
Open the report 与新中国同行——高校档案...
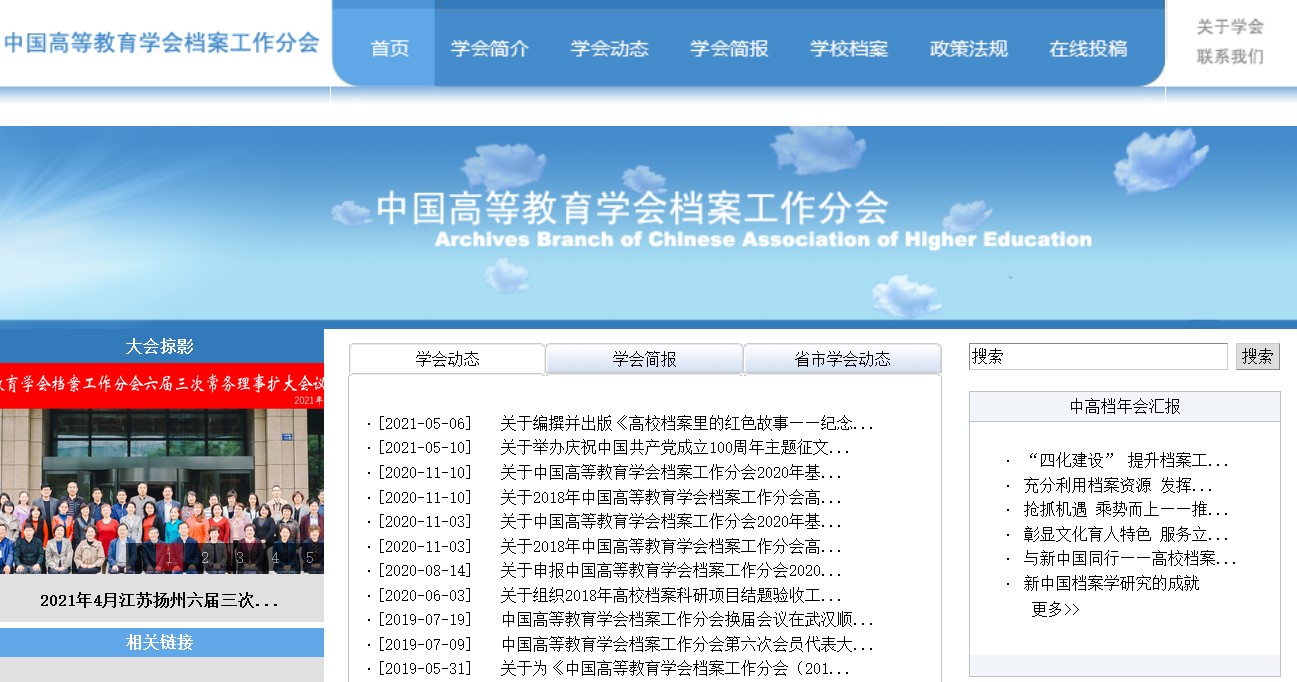[x=1130, y=559]
